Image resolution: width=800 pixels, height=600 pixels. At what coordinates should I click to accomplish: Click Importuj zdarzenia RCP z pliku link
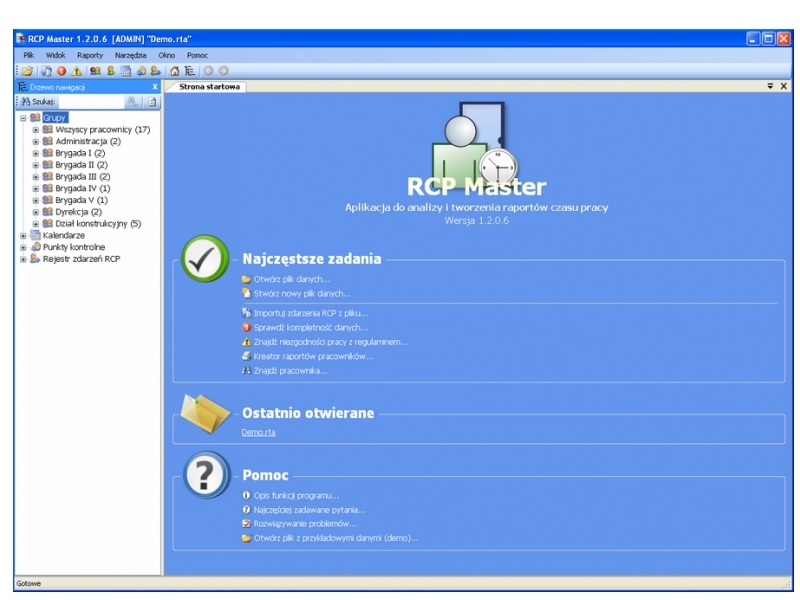click(310, 313)
